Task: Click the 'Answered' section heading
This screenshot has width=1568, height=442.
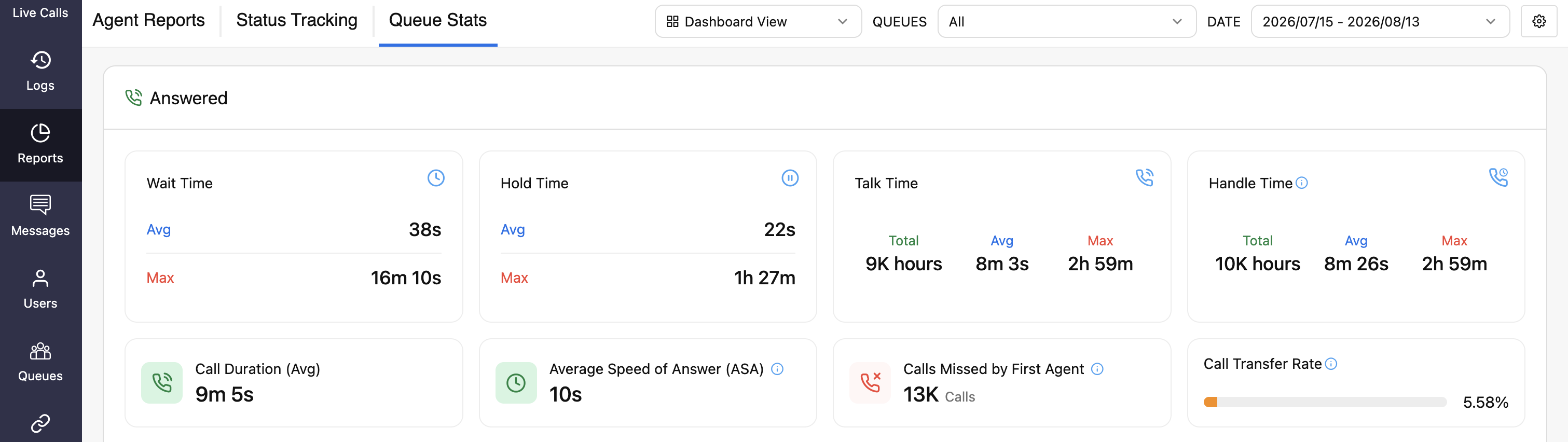Action: 189,98
